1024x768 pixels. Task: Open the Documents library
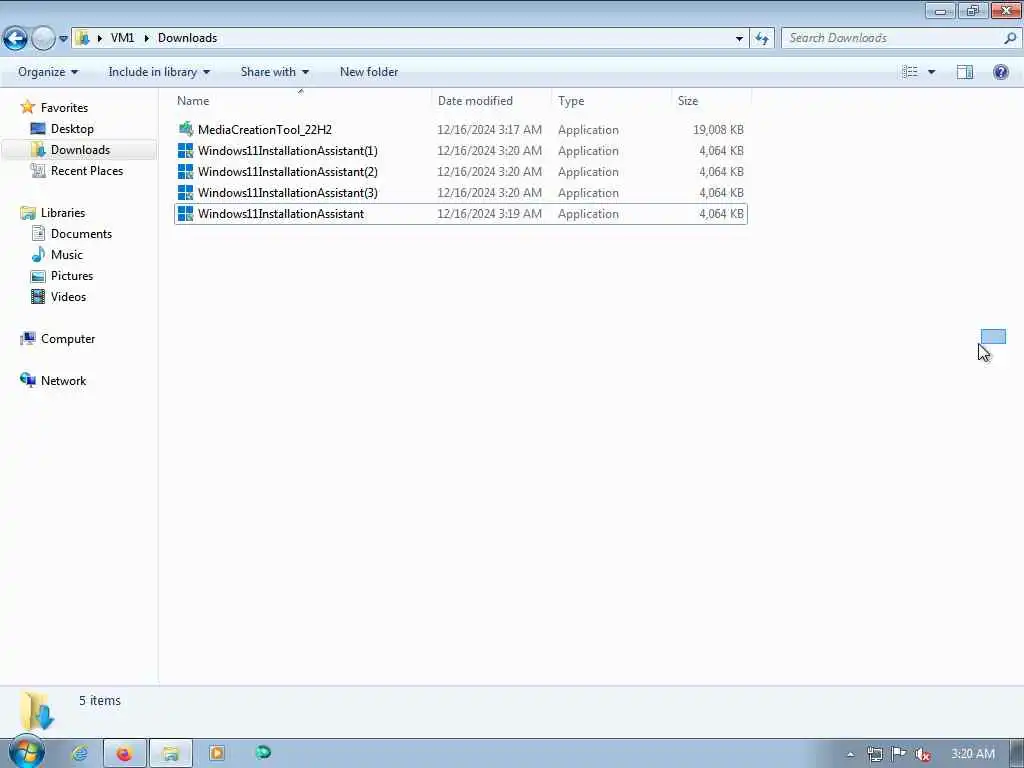coord(81,234)
